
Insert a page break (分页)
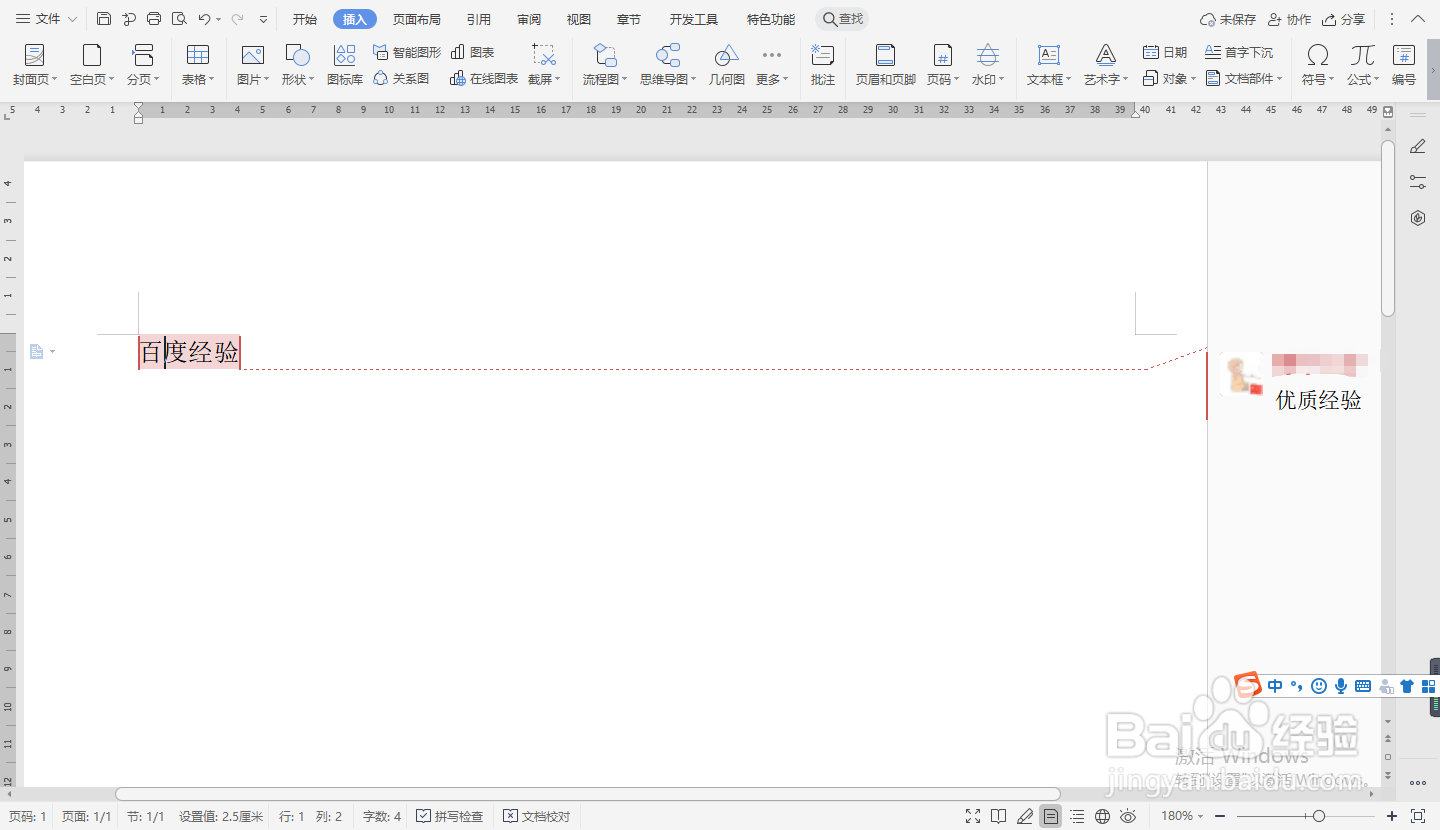coord(143,65)
